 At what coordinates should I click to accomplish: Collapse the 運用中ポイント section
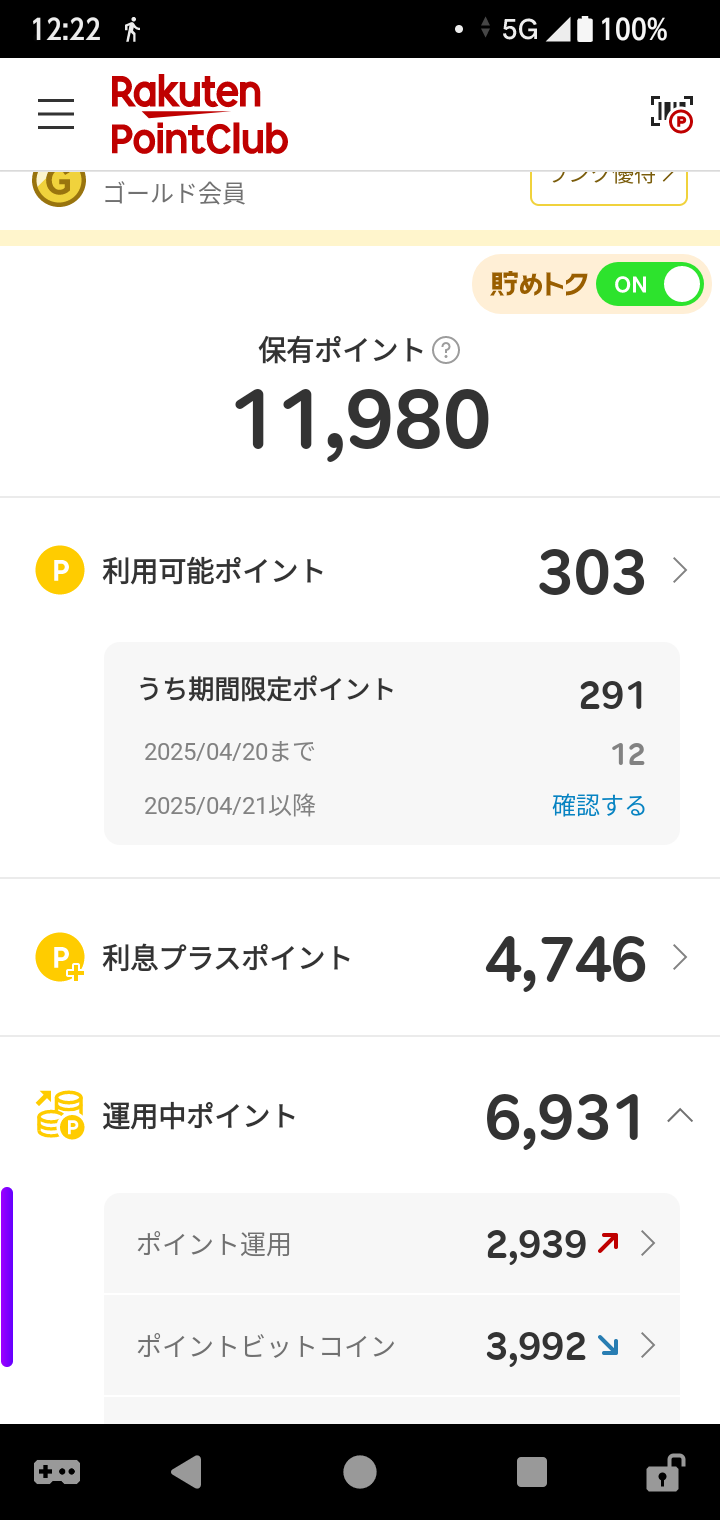[680, 1115]
